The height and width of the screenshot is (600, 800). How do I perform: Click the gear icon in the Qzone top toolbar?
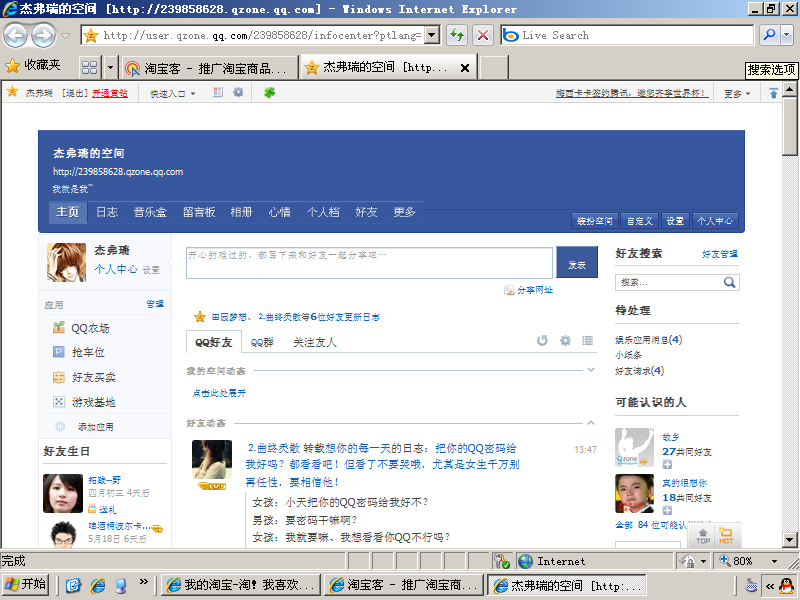(x=238, y=92)
